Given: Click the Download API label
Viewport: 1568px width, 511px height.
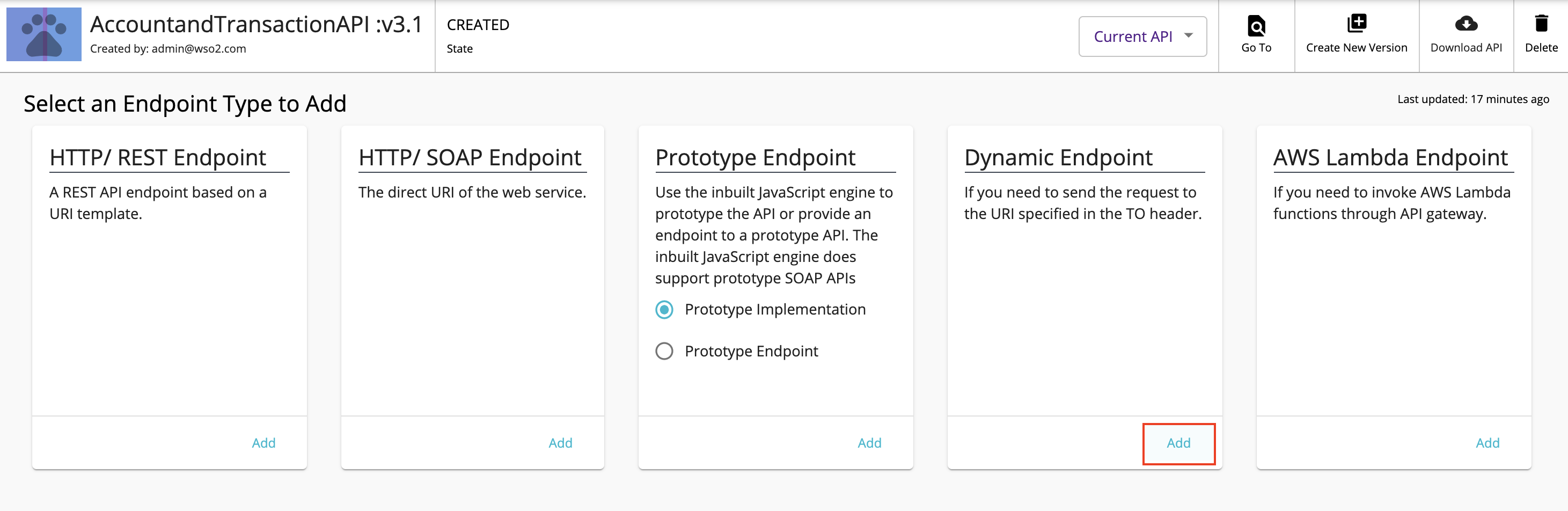Looking at the screenshot, I should coord(1466,48).
